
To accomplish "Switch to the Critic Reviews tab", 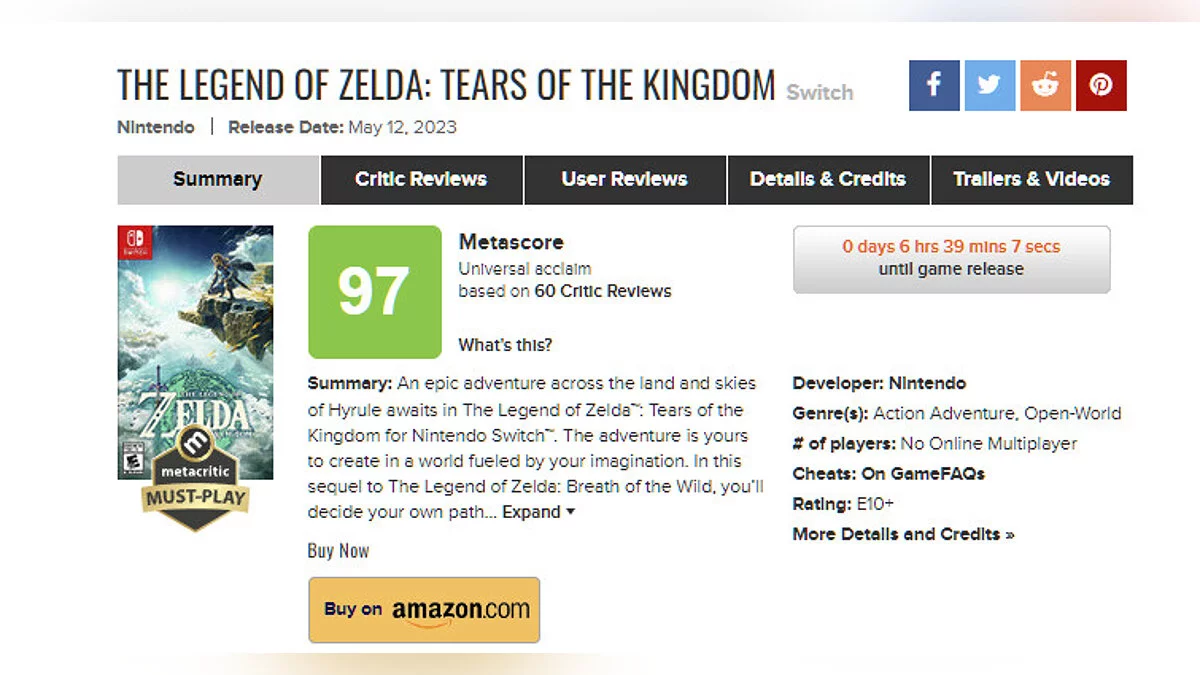I will coord(421,180).
